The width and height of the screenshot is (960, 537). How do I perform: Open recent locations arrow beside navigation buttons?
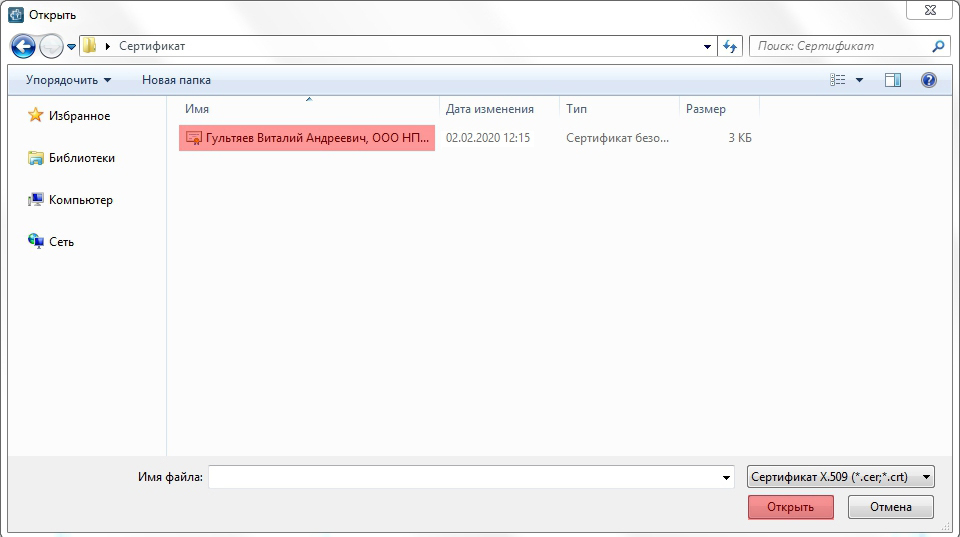71,47
